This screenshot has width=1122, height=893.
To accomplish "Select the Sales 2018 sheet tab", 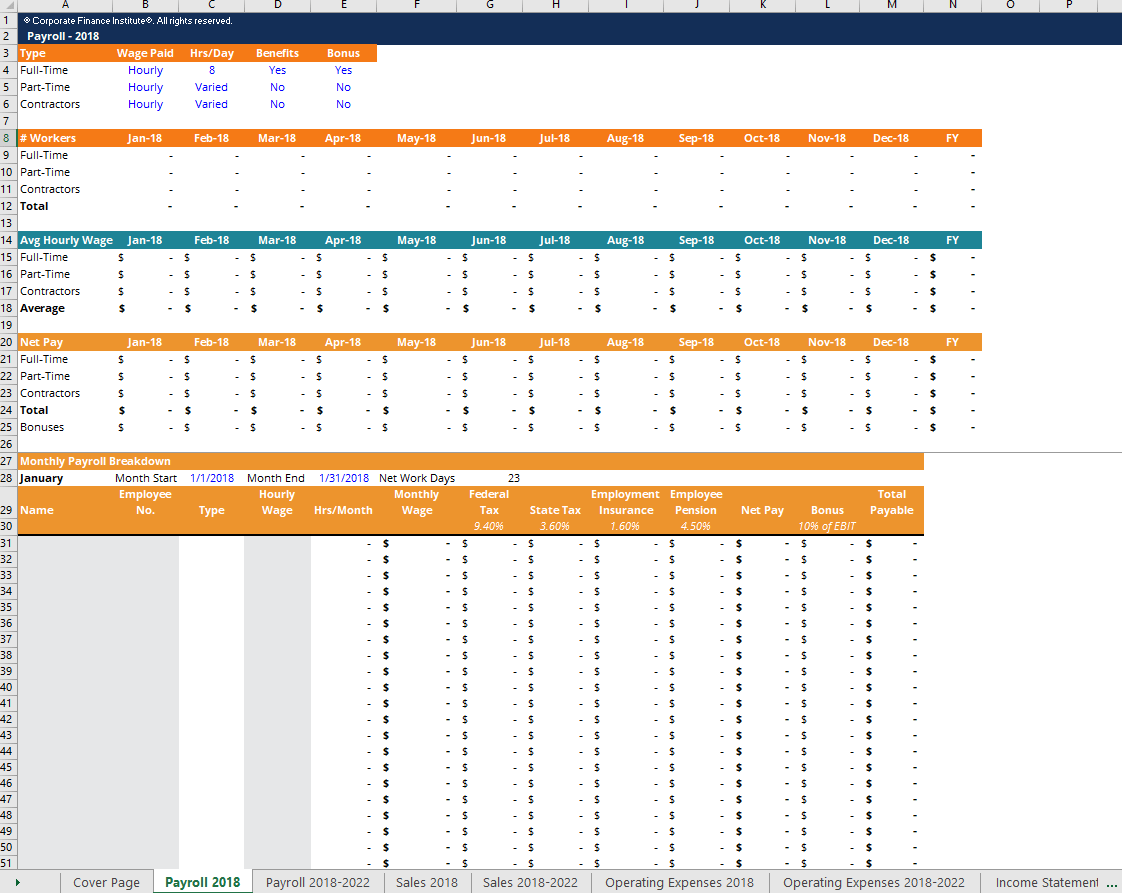I will click(x=427, y=882).
